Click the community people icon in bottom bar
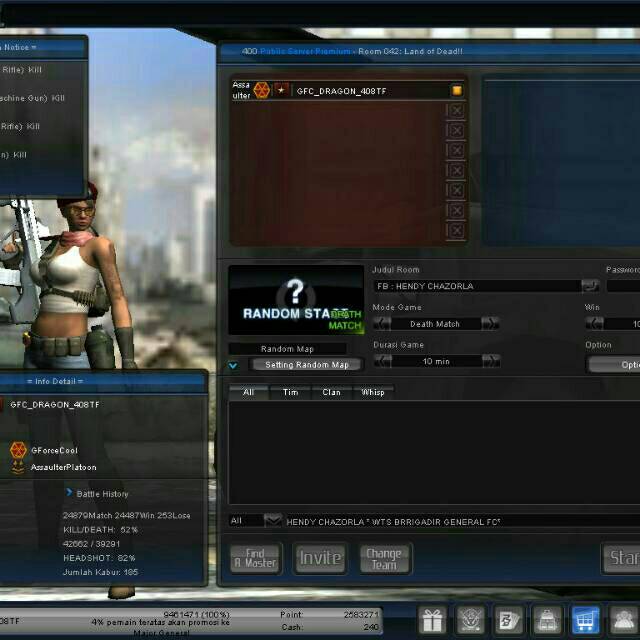The width and height of the screenshot is (640, 640). (624, 620)
